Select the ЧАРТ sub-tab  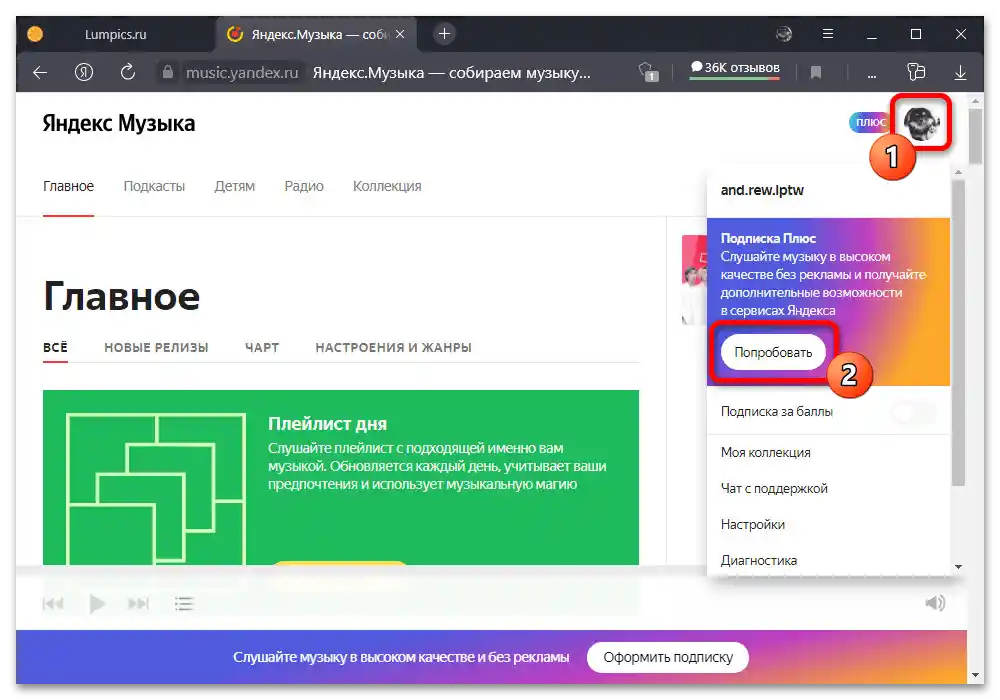262,347
